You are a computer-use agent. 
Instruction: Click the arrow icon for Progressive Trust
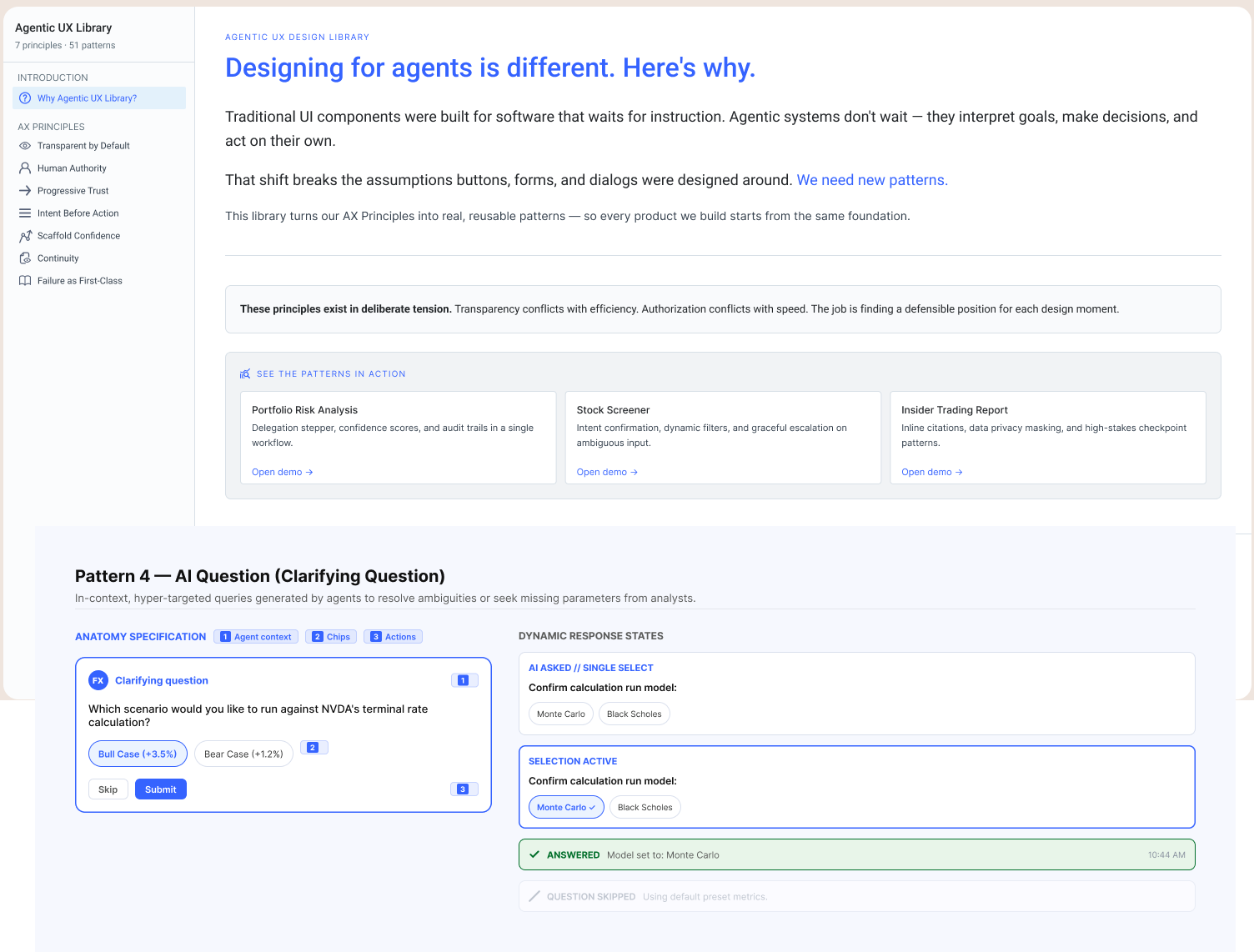pyautogui.click(x=25, y=191)
